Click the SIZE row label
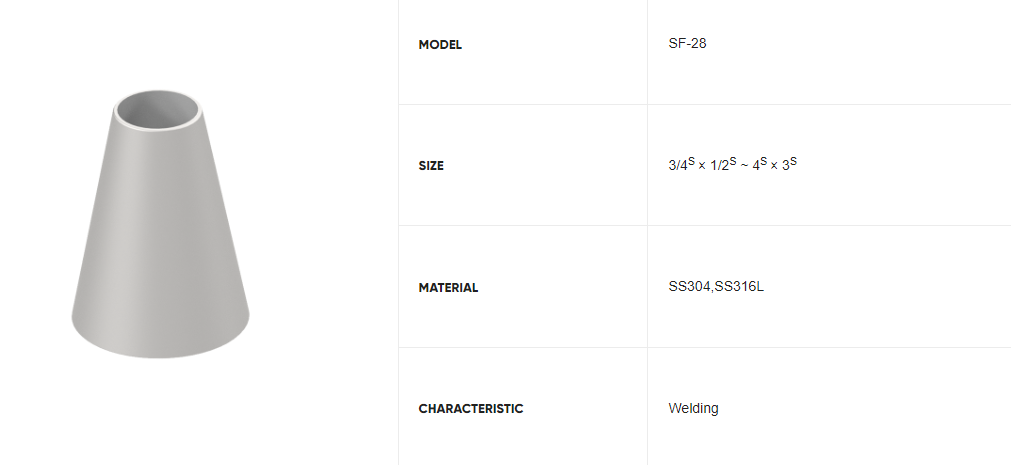1011x465 pixels. click(431, 166)
